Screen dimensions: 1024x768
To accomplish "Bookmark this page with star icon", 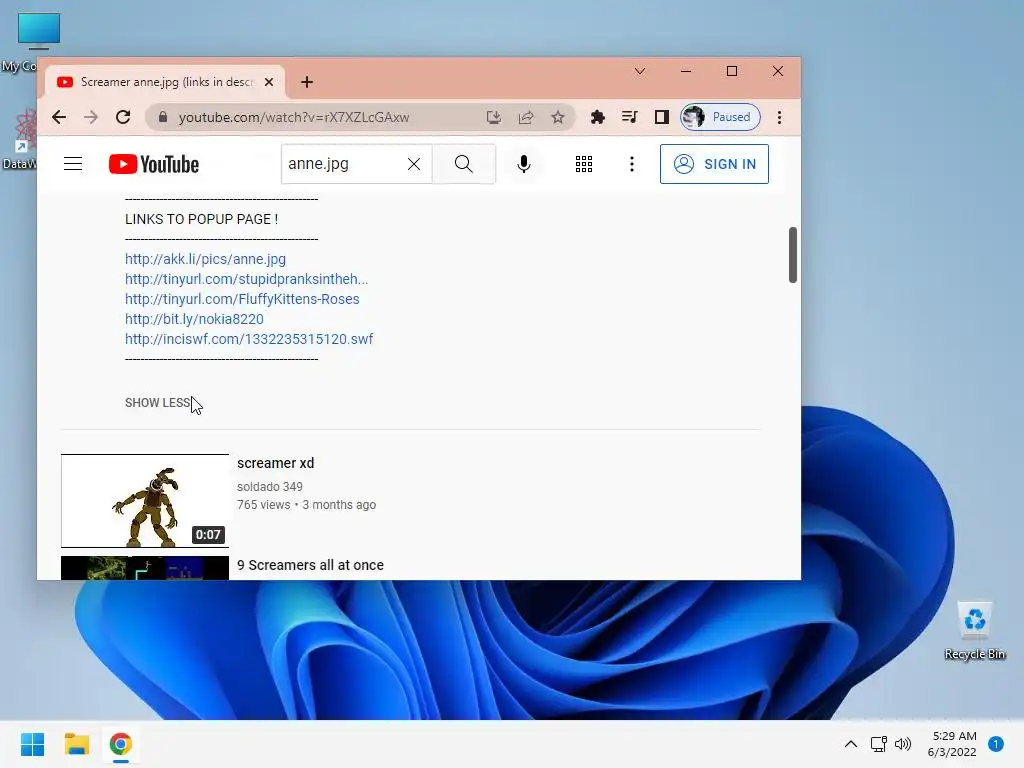I will [x=558, y=117].
